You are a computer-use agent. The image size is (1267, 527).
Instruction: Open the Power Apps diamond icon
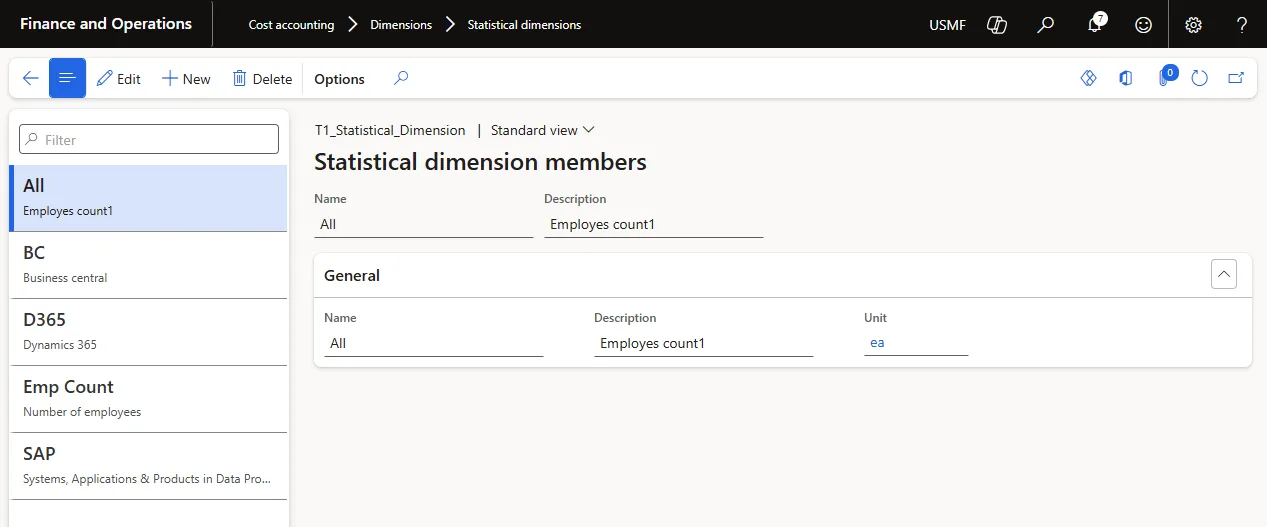(1089, 78)
